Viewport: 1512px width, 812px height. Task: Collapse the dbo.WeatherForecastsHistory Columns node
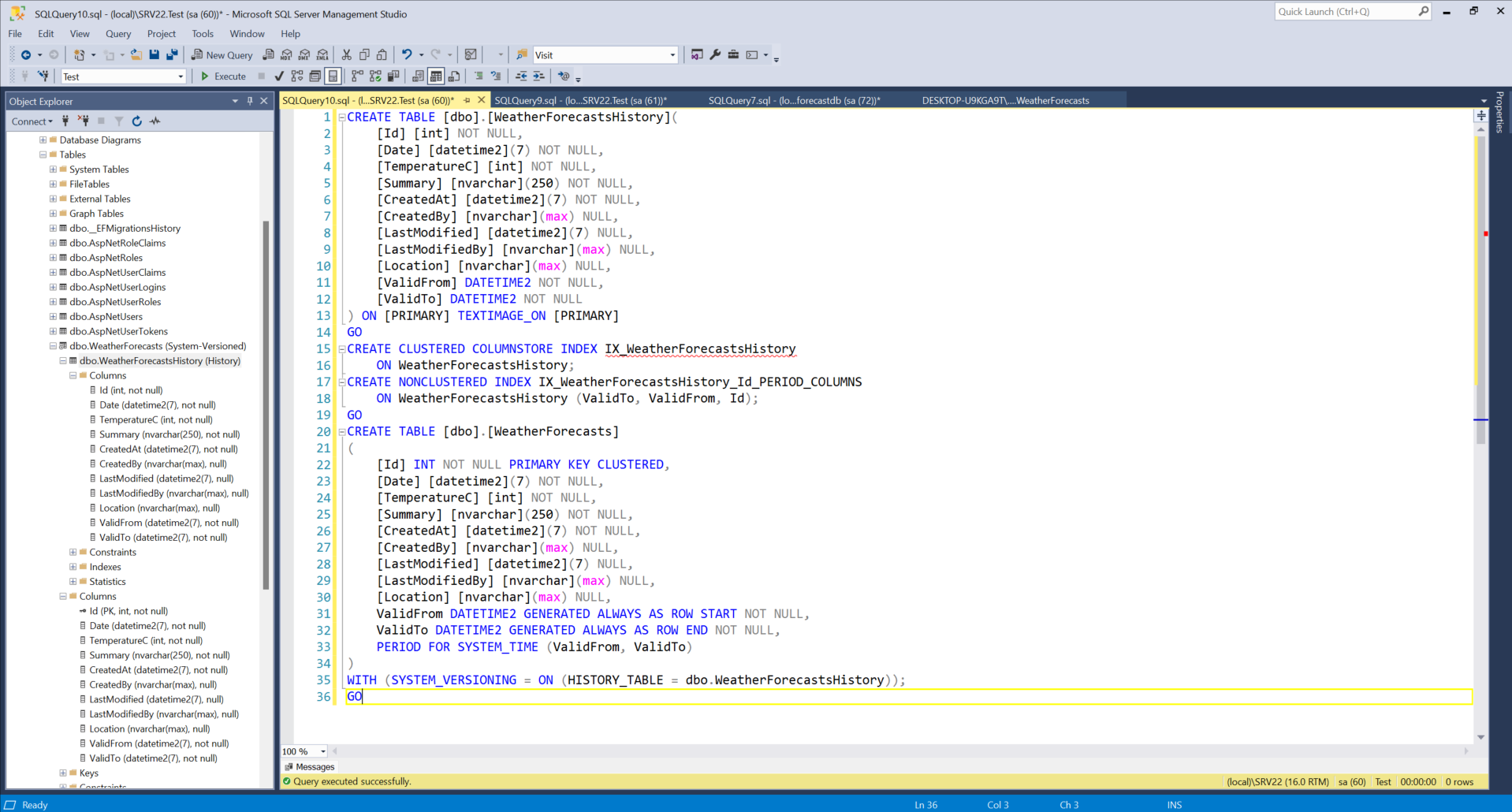(71, 375)
